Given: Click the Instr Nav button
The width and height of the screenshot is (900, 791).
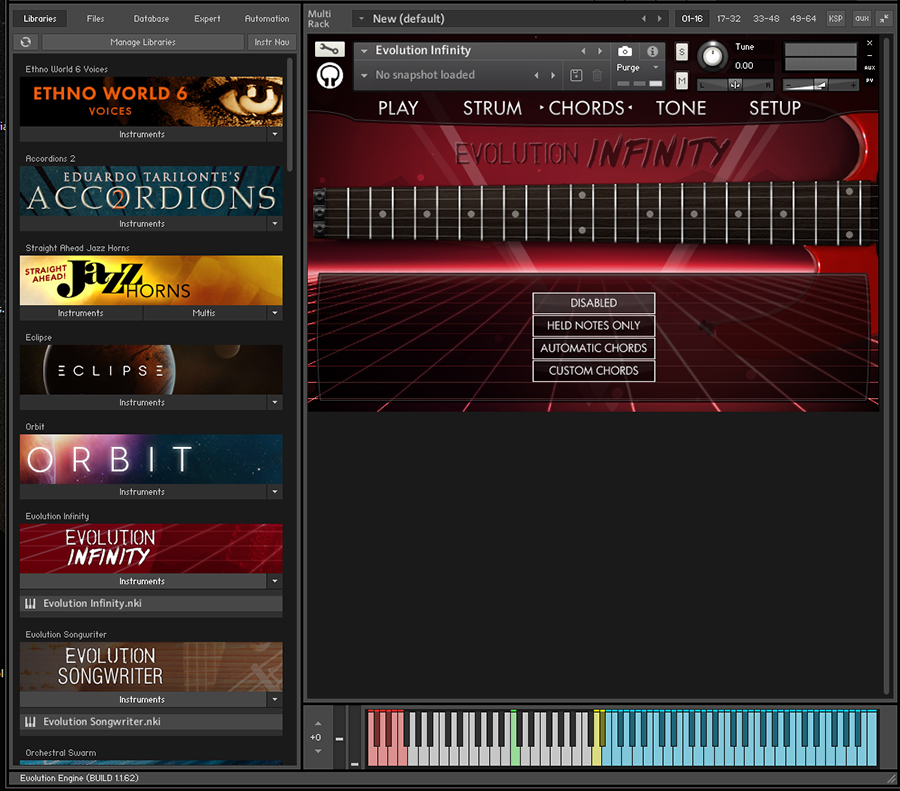Looking at the screenshot, I should click(x=272, y=42).
